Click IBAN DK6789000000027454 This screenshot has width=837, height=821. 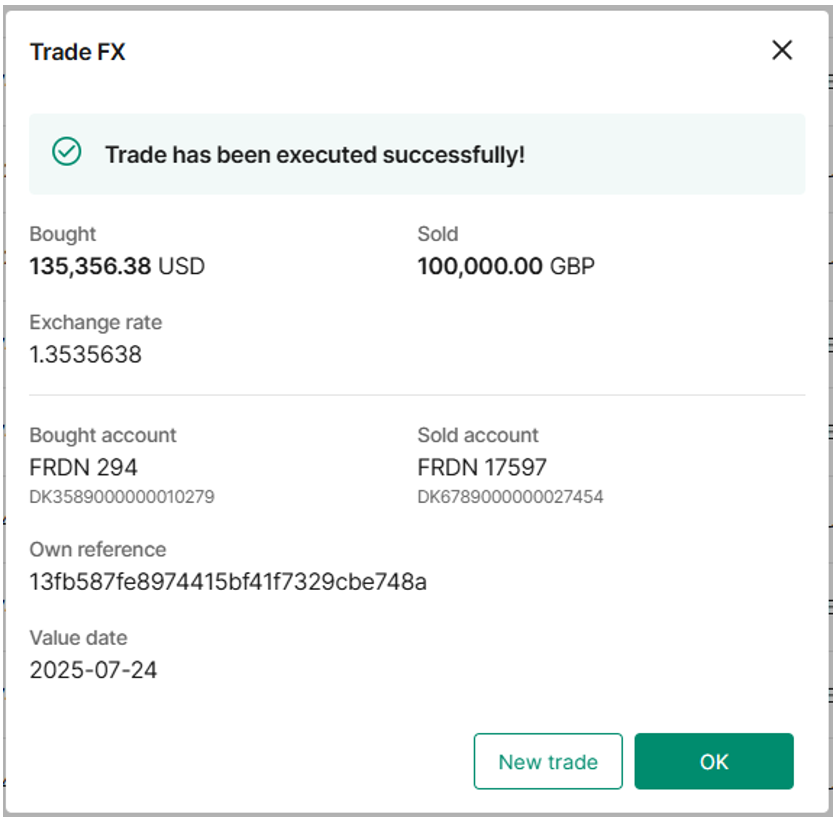point(510,497)
